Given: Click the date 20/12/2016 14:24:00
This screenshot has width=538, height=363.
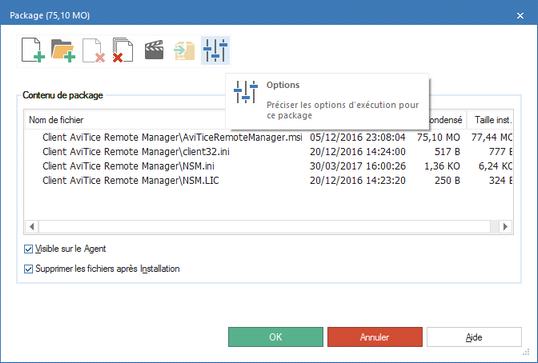Looking at the screenshot, I should point(358,152).
